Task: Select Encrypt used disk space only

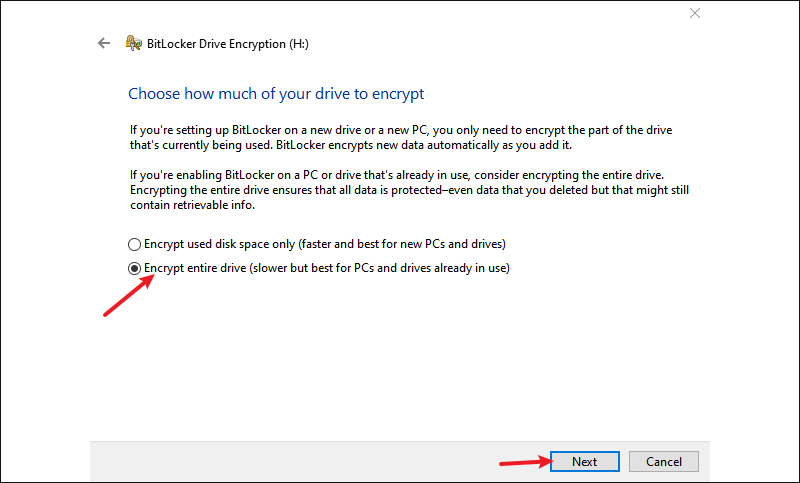Action: coord(317,244)
